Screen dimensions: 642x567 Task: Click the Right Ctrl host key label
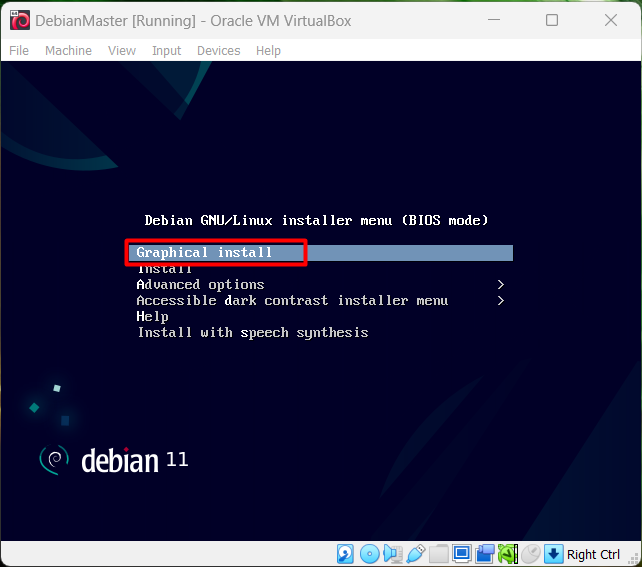click(x=593, y=555)
